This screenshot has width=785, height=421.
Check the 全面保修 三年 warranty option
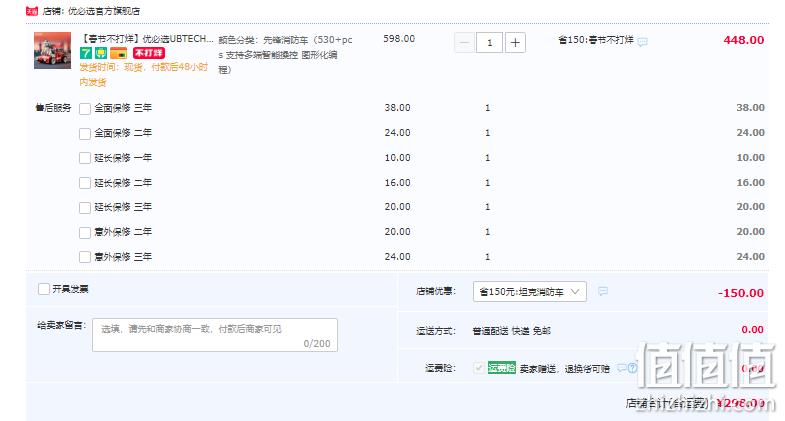[x=85, y=108]
